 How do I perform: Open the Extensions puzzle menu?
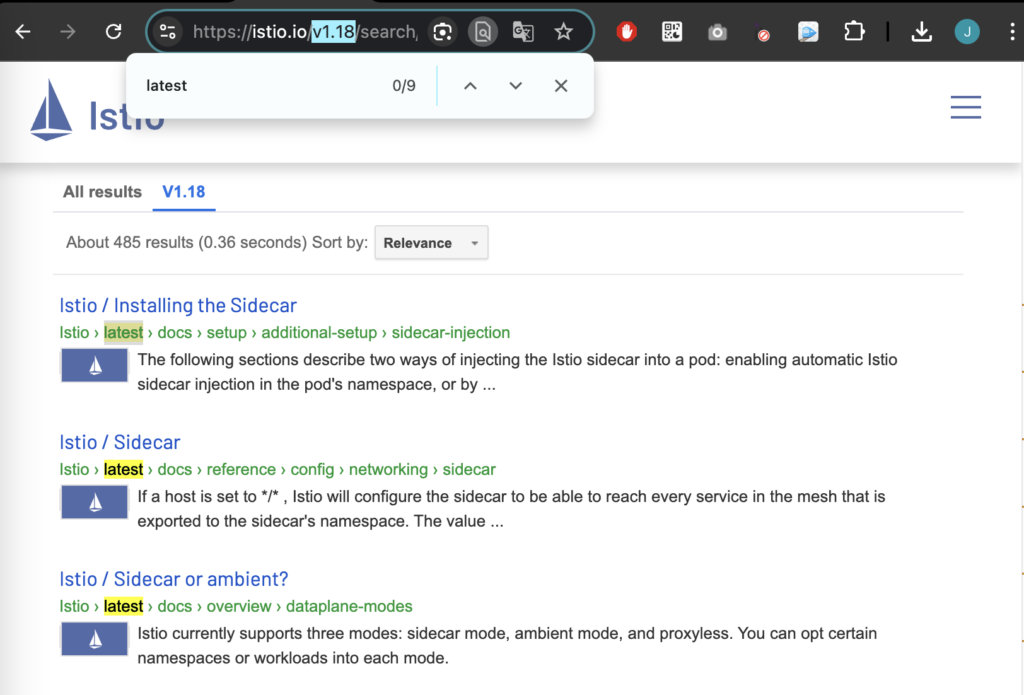(854, 31)
